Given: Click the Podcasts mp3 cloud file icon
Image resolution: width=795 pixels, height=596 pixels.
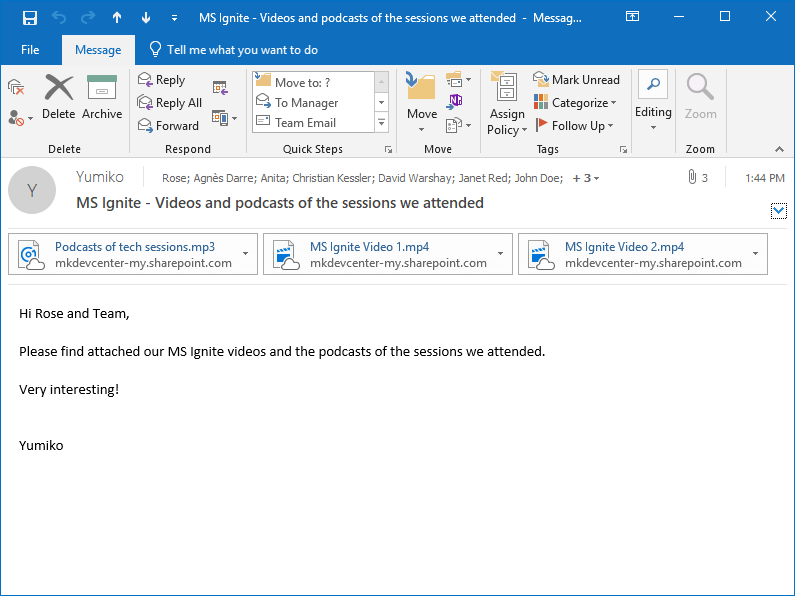Looking at the screenshot, I should (31, 255).
